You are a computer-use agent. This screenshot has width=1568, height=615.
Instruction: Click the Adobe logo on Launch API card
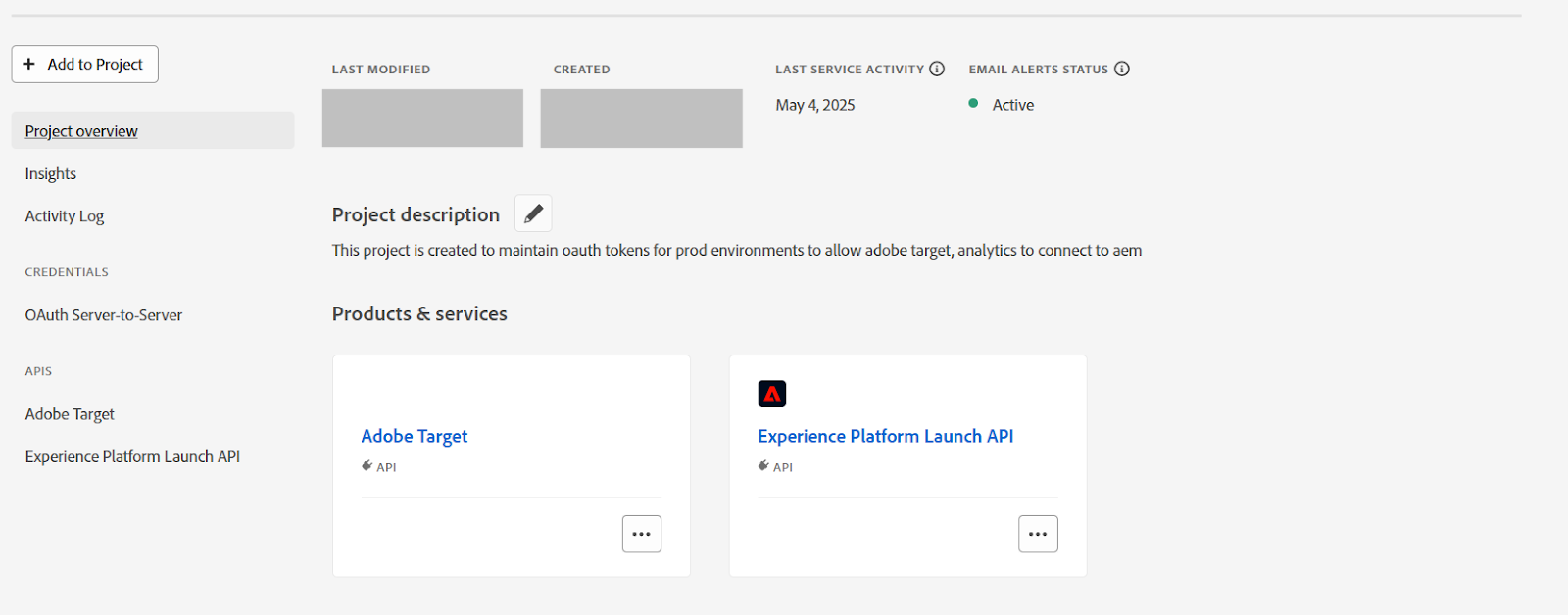[x=772, y=394]
